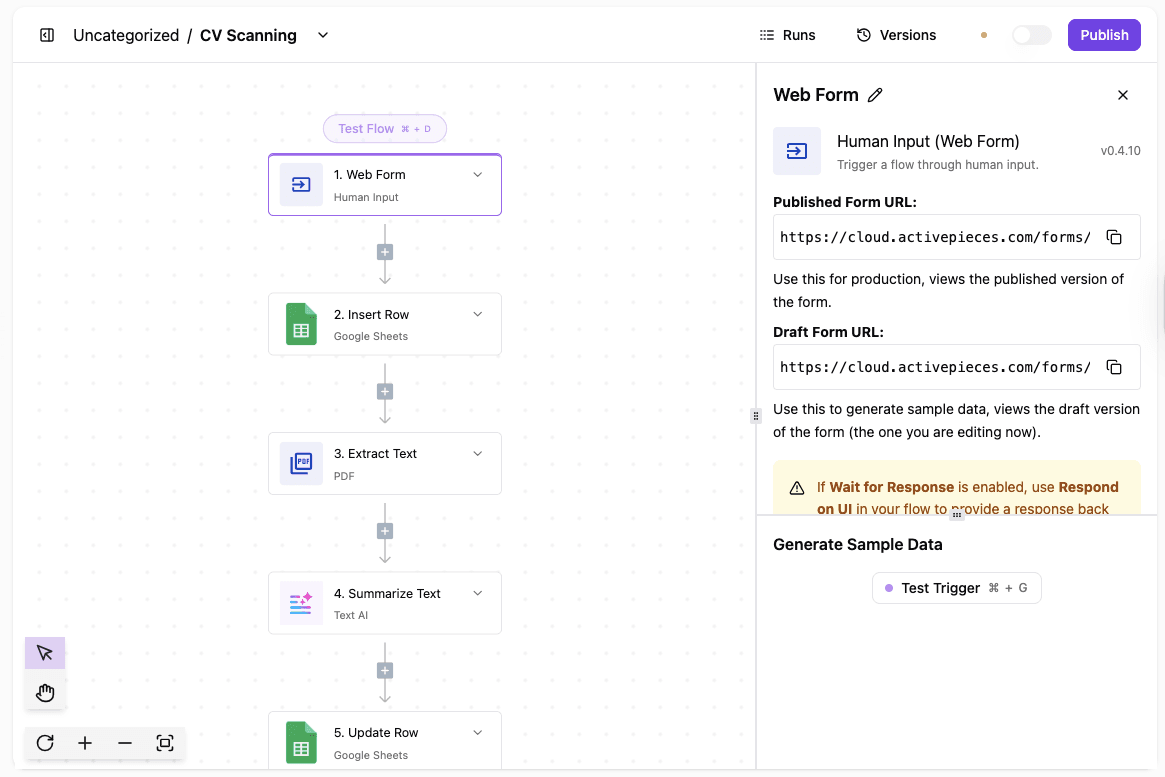Open the Versions history
Screen dimensions: 1165x777
(896, 34)
